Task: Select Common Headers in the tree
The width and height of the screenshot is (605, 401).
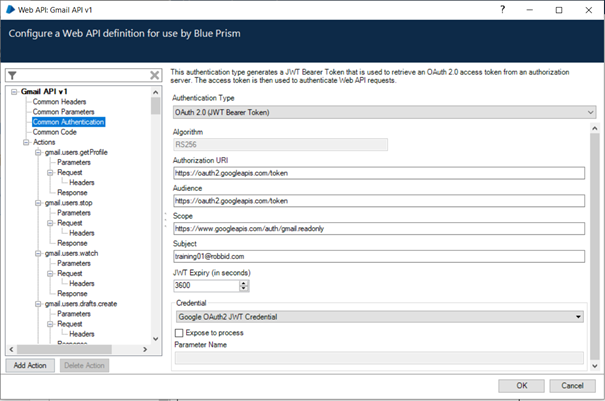Action: 59,102
